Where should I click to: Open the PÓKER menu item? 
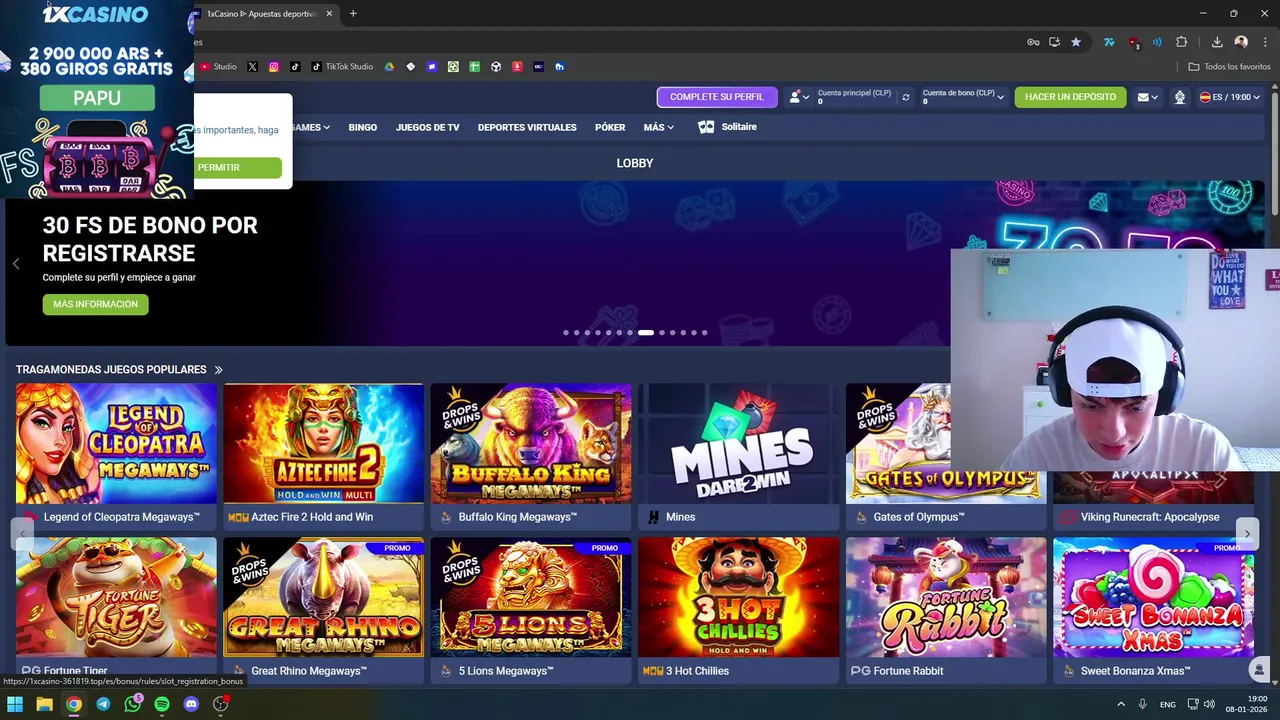pyautogui.click(x=610, y=127)
